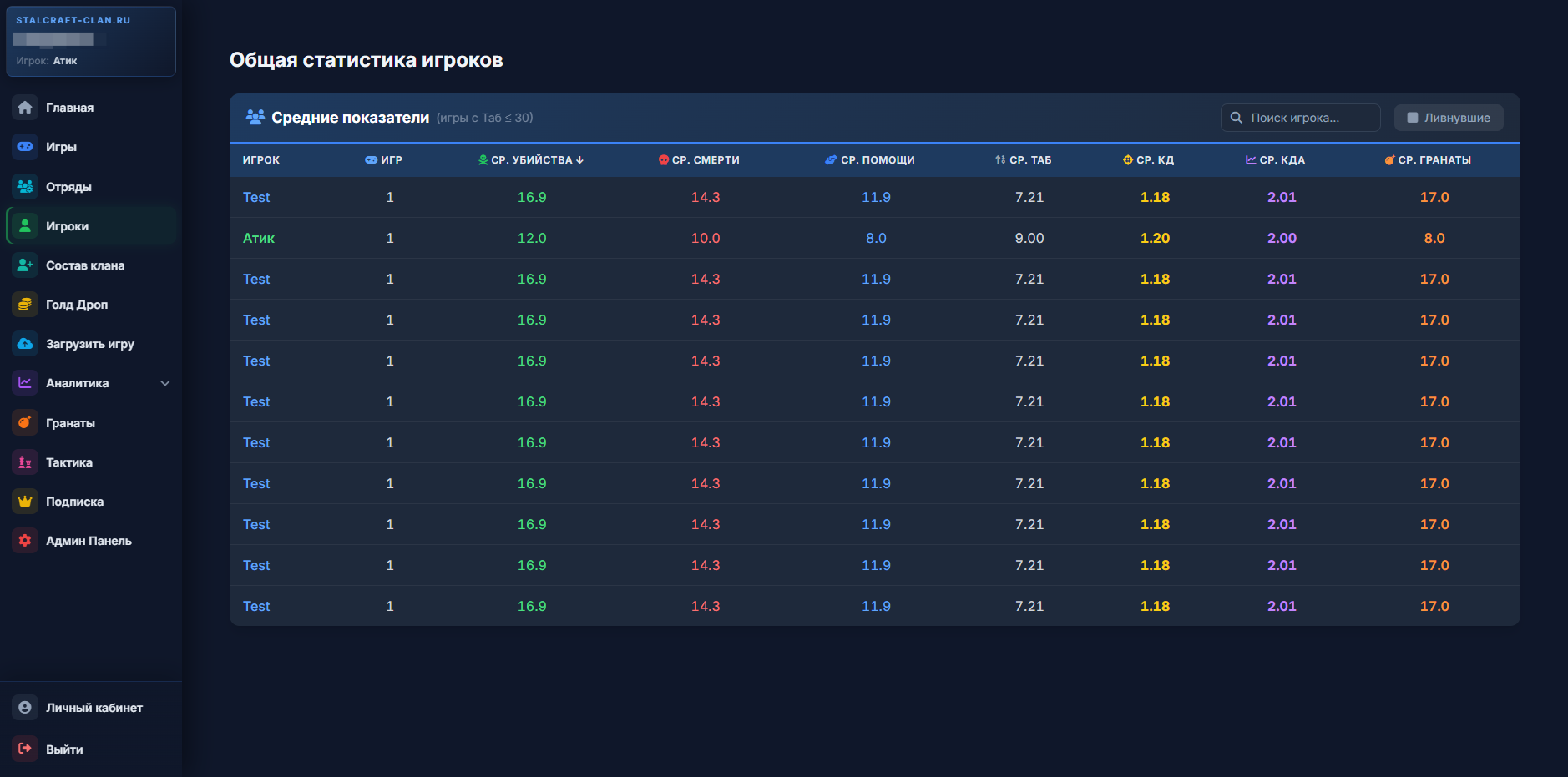
Task: Focus the Поиск игрока search field
Action: pyautogui.click(x=1301, y=118)
